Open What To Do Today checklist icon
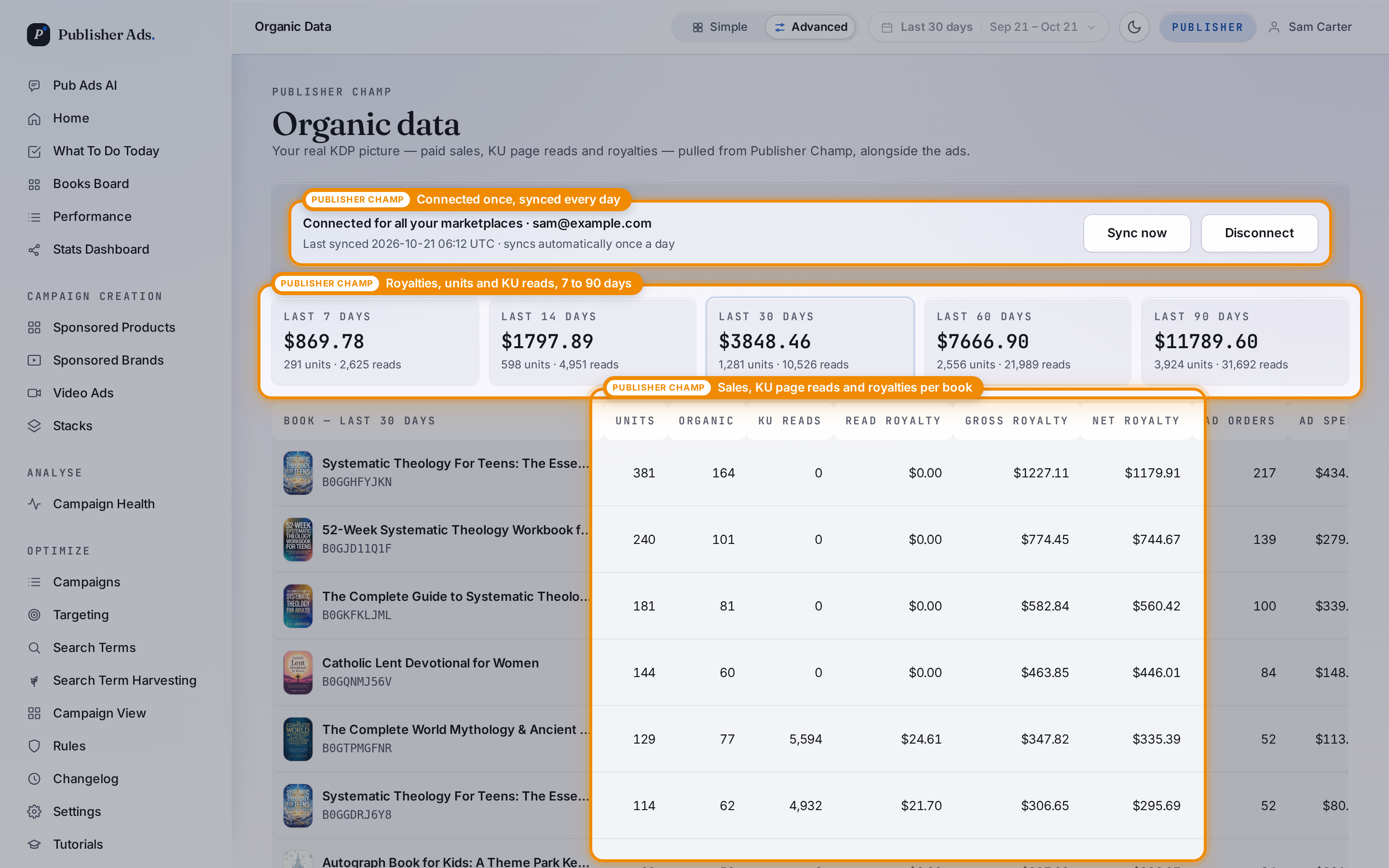Image resolution: width=1389 pixels, height=868 pixels. click(34, 151)
